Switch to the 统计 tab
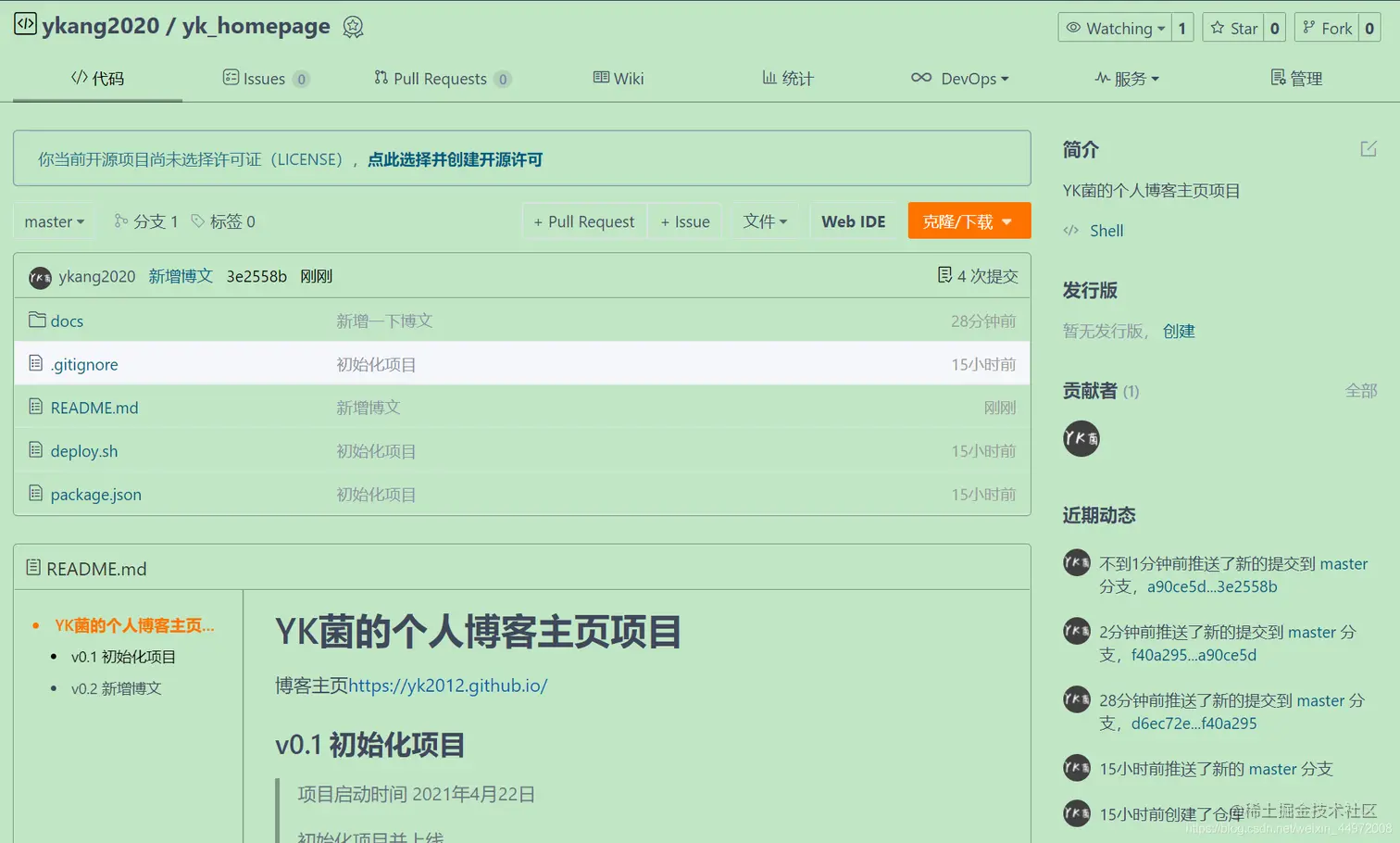 click(x=788, y=79)
